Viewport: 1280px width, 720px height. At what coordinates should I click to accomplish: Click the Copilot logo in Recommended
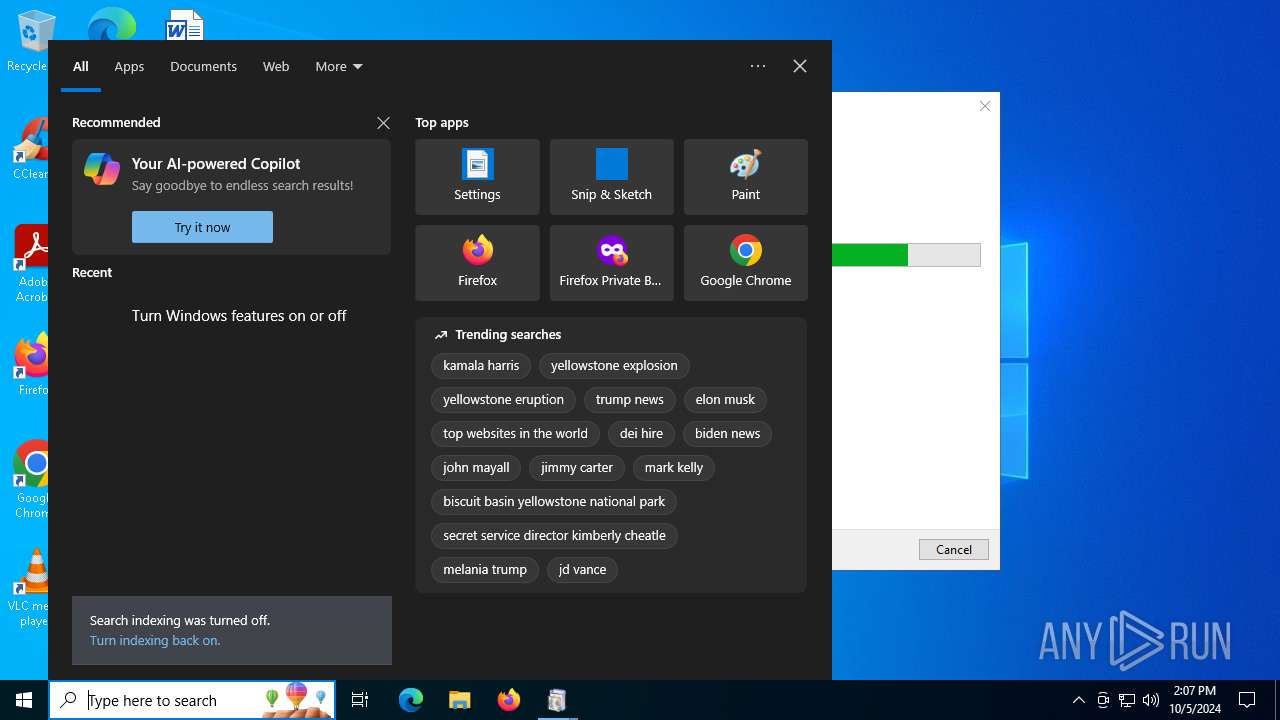click(x=102, y=169)
